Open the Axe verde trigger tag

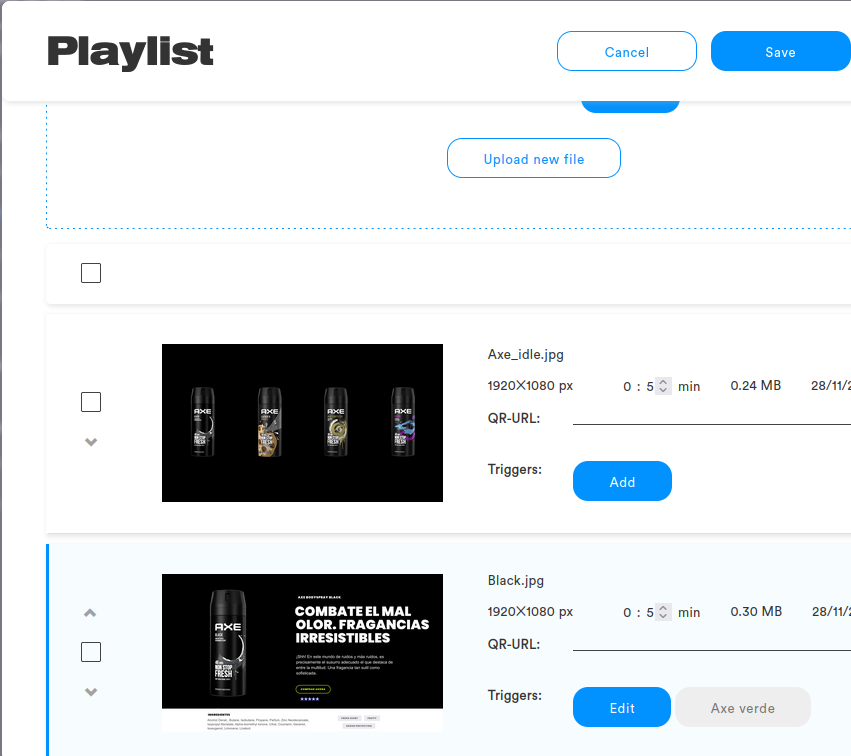tap(743, 707)
